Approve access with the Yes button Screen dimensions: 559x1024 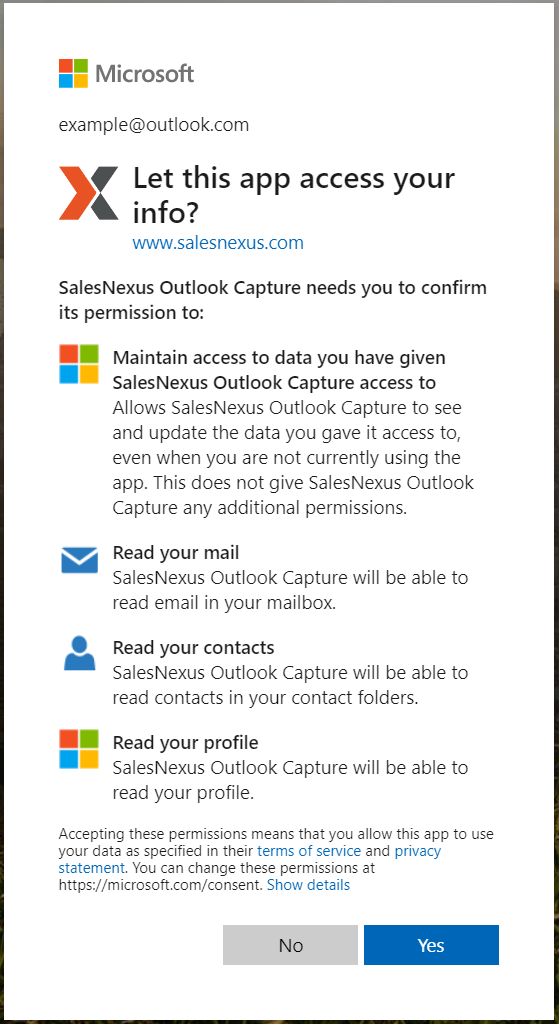tap(431, 945)
